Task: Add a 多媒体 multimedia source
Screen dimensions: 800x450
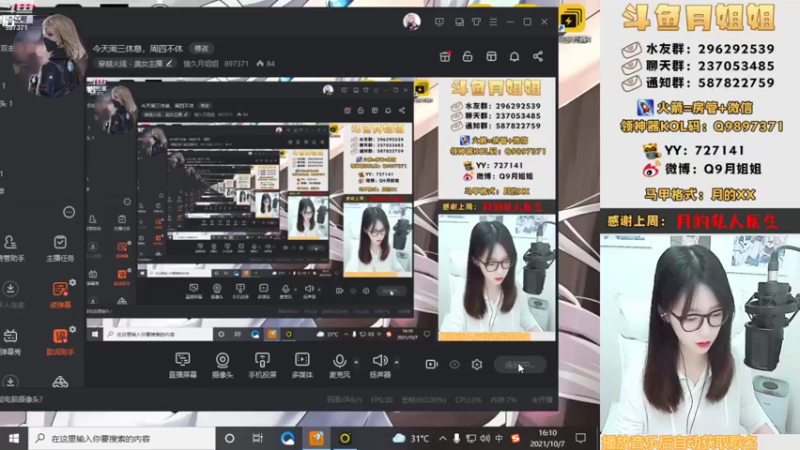Action: pos(302,365)
